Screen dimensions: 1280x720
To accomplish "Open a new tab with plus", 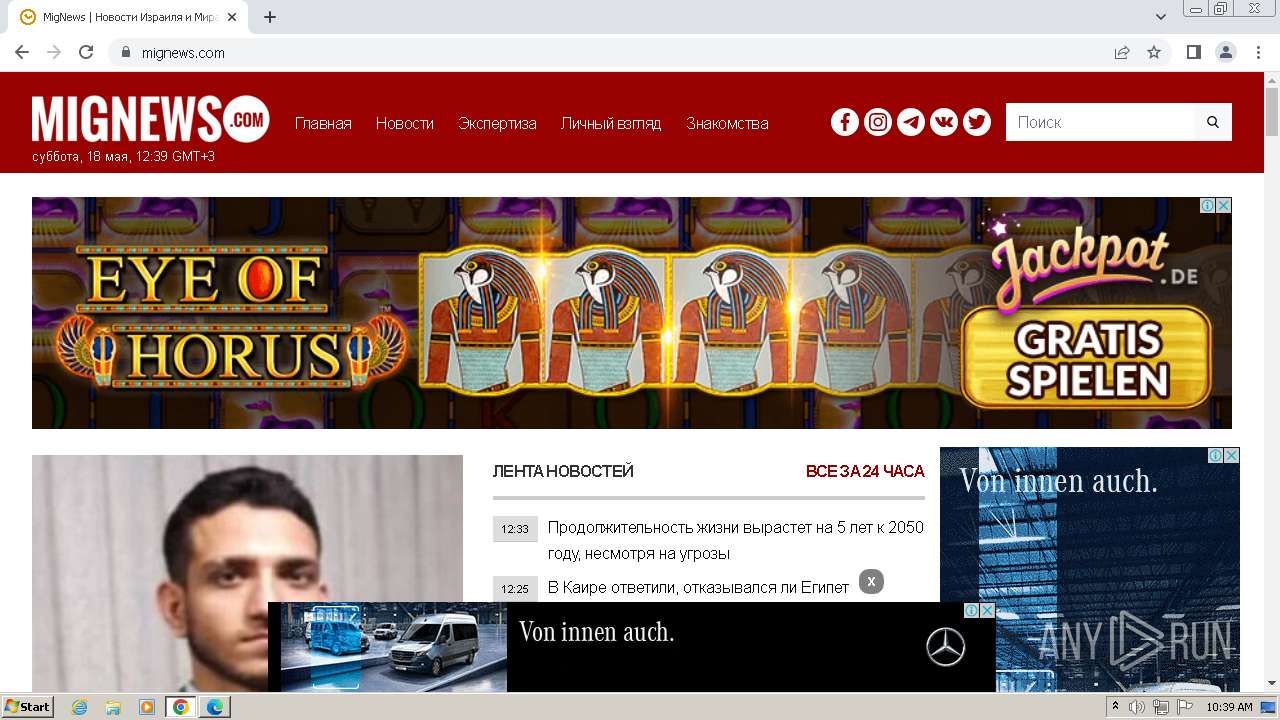I will pos(270,17).
